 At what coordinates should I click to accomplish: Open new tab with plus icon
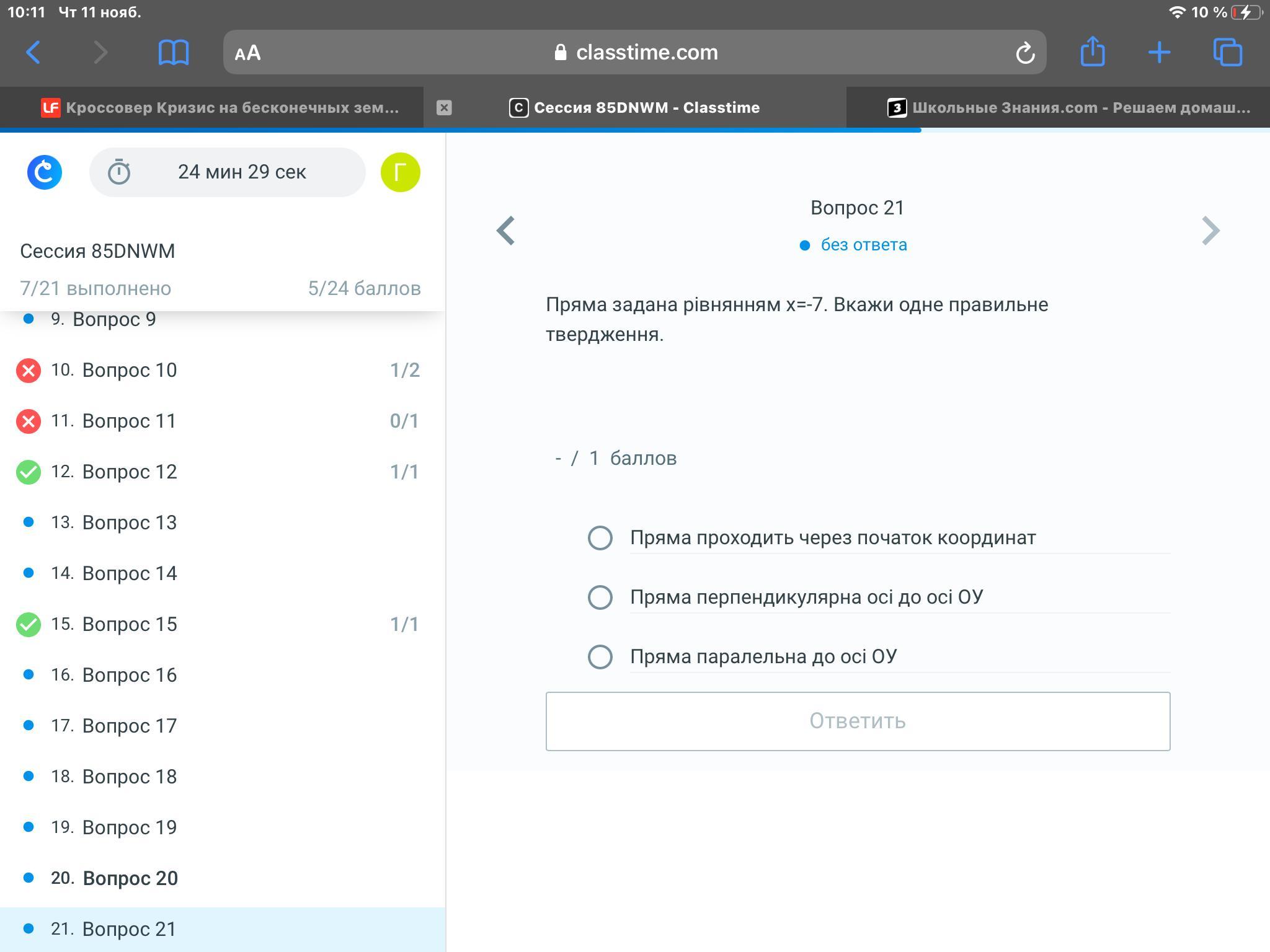(x=1158, y=53)
